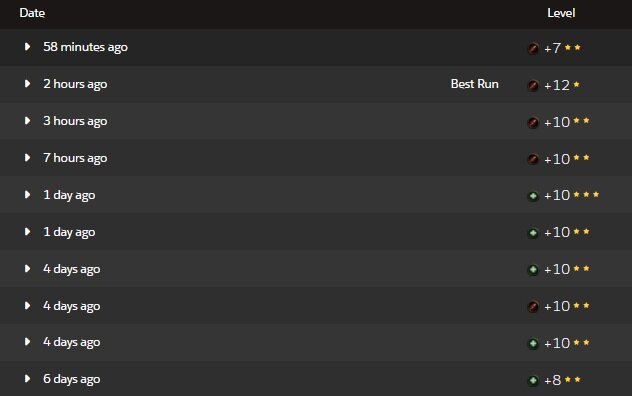632x396 pixels.
Task: Click the three gold stars on the +10 run
Action: point(586,195)
